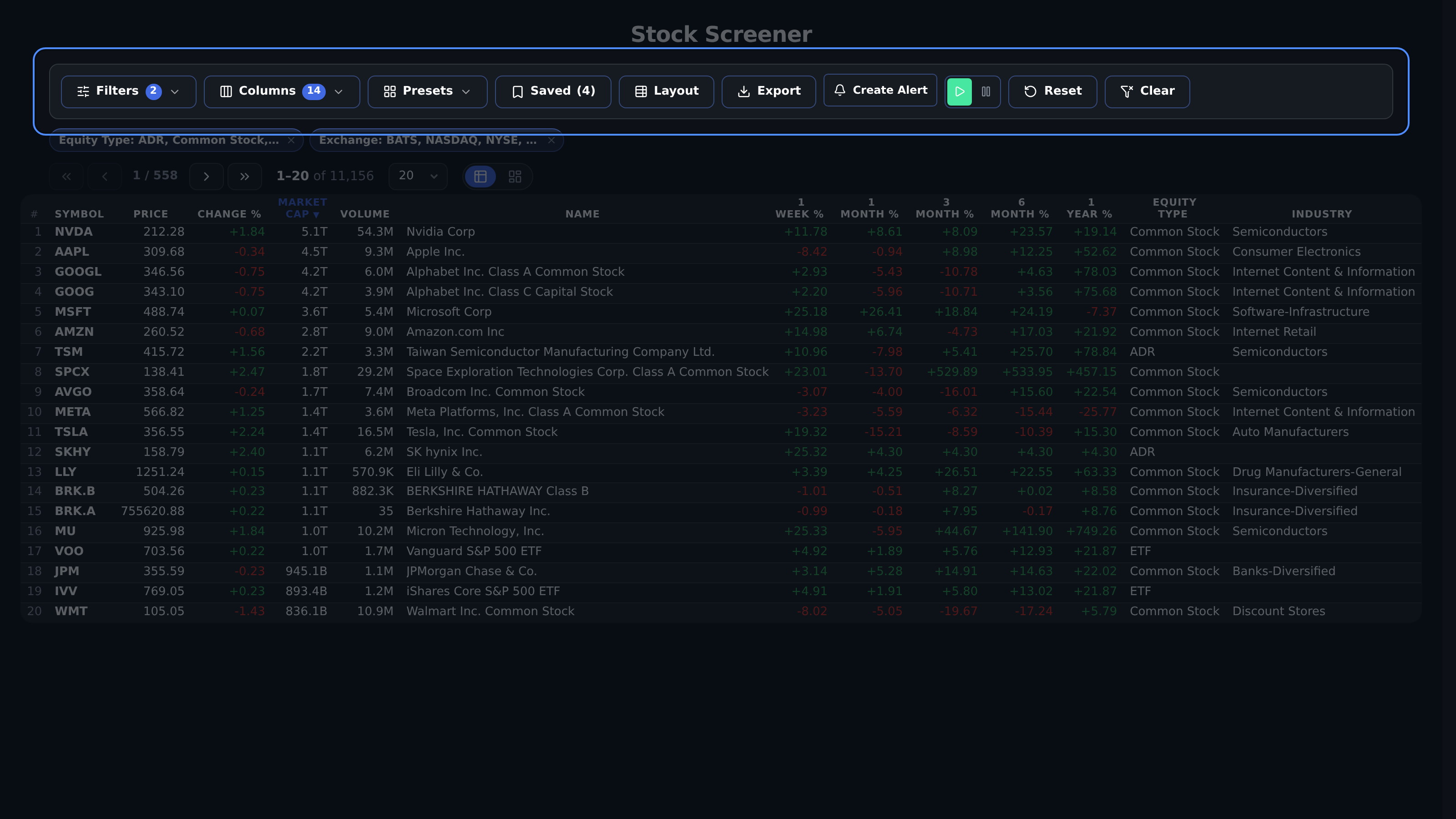
Task: Pause auto-refresh with the pause icon
Action: (x=986, y=91)
